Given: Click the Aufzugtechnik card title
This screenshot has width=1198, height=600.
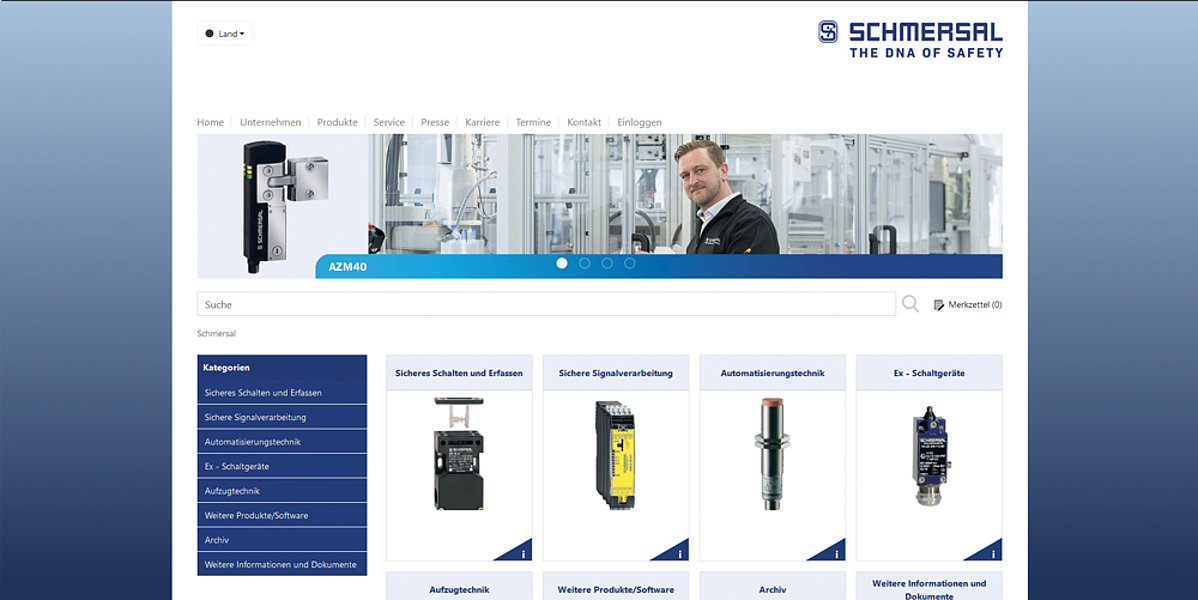Looking at the screenshot, I should pos(459,589).
